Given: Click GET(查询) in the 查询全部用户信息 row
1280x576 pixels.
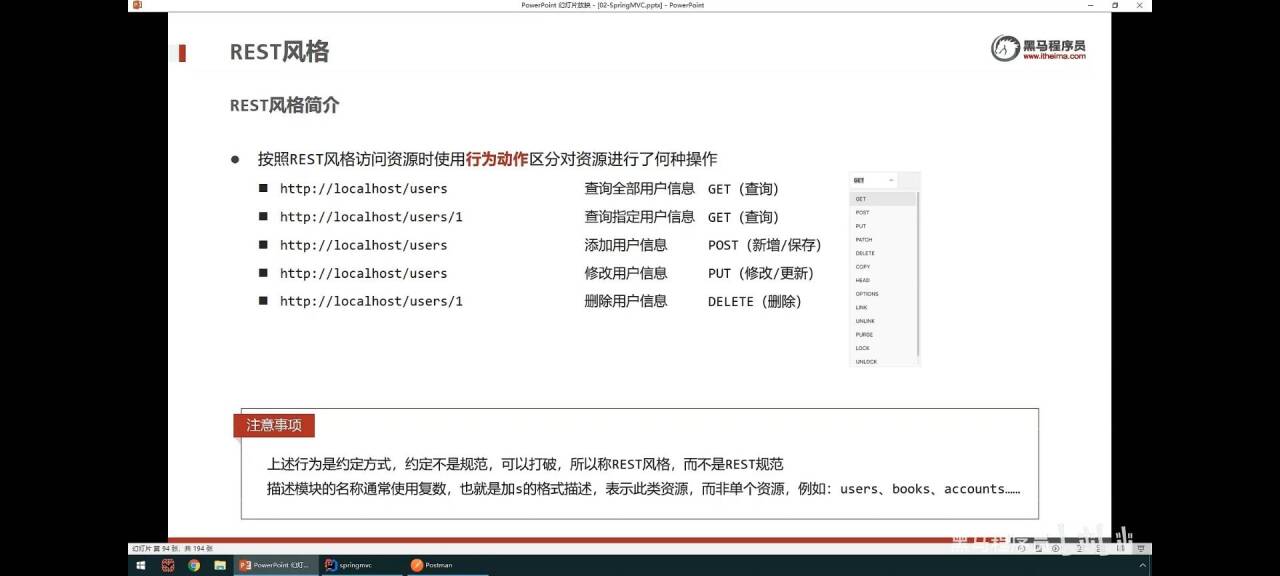Looking at the screenshot, I should 743,188.
